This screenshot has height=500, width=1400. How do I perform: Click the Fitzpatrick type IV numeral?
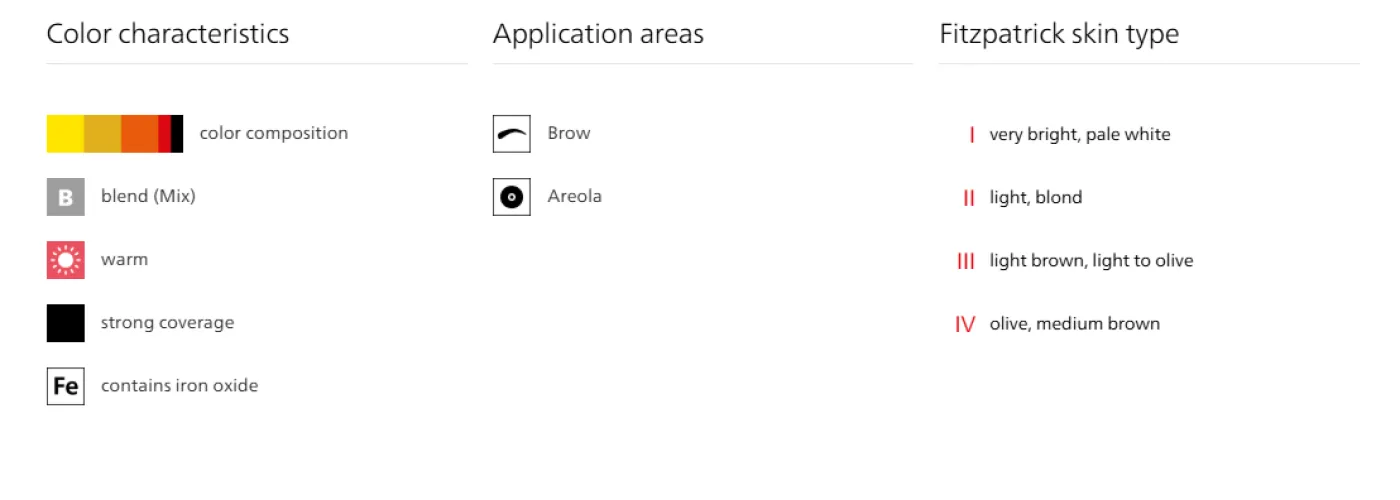point(965,324)
